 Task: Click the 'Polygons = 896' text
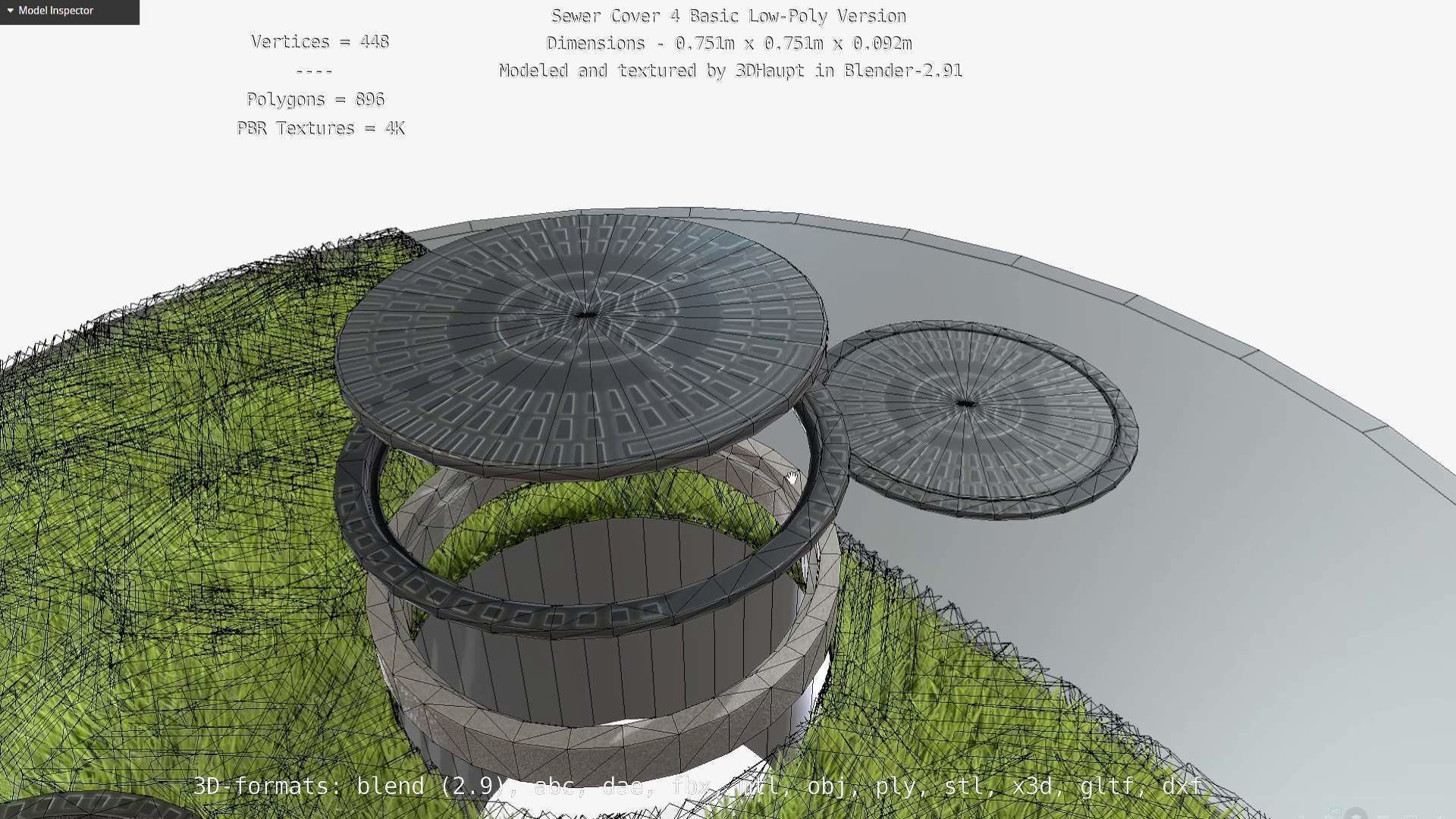click(x=315, y=100)
